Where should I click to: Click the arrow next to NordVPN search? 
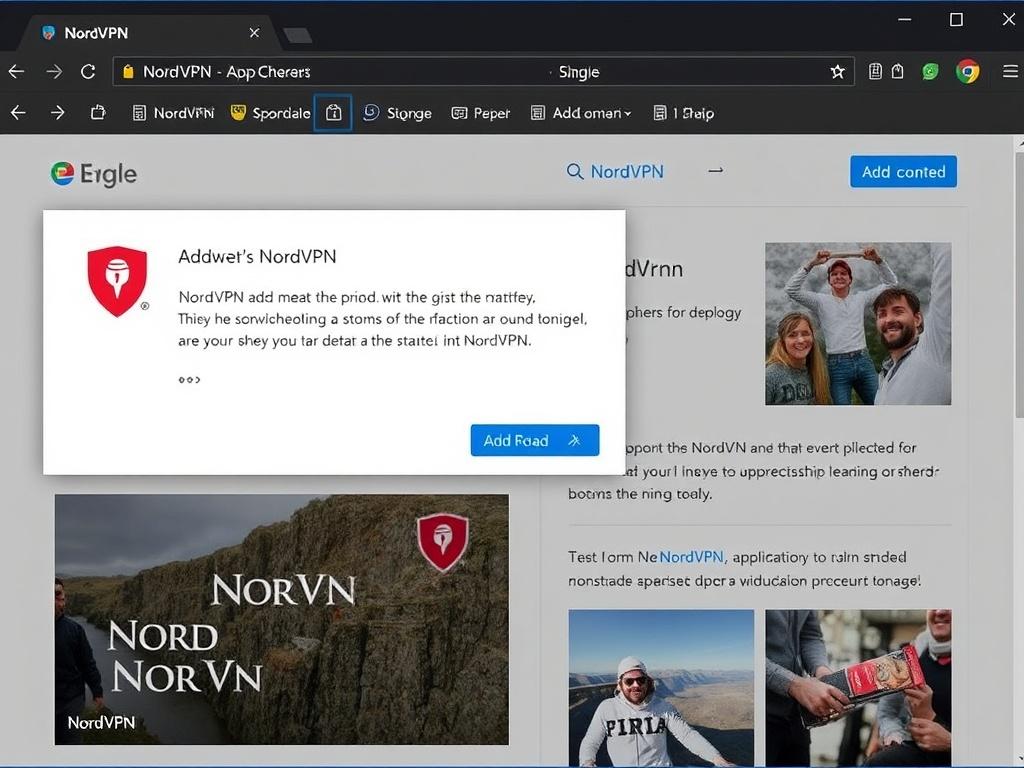pyautogui.click(x=716, y=170)
